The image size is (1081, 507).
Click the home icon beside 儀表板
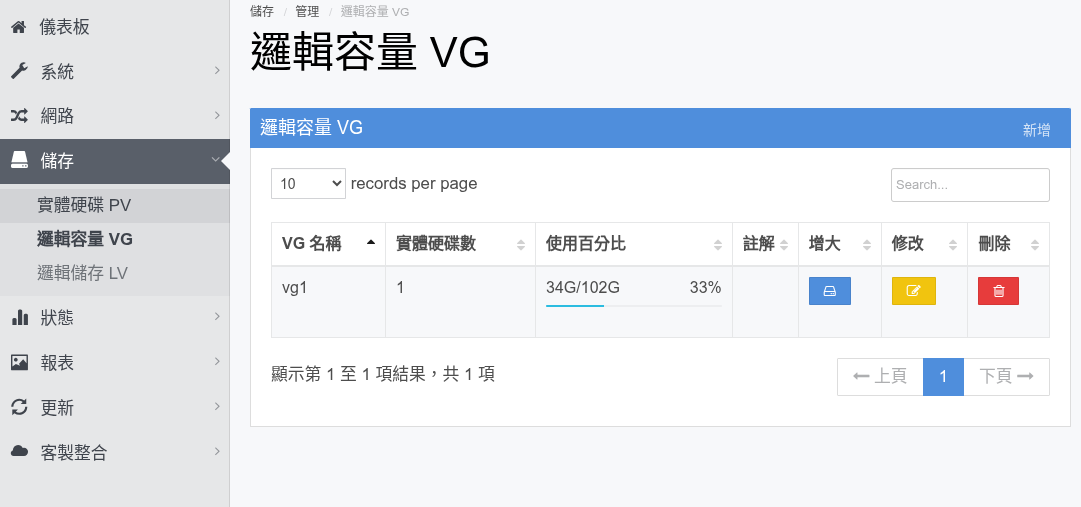[19, 27]
